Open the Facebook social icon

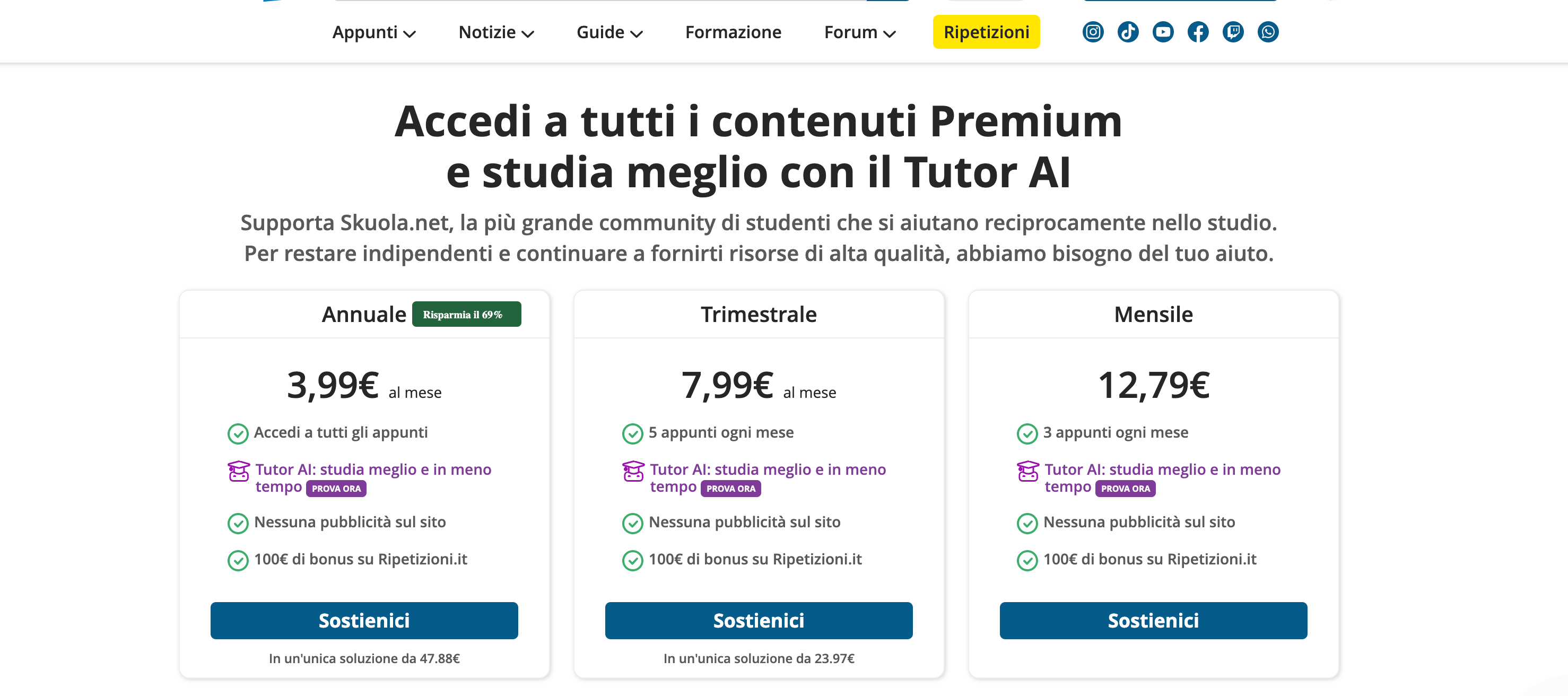pos(1198,32)
